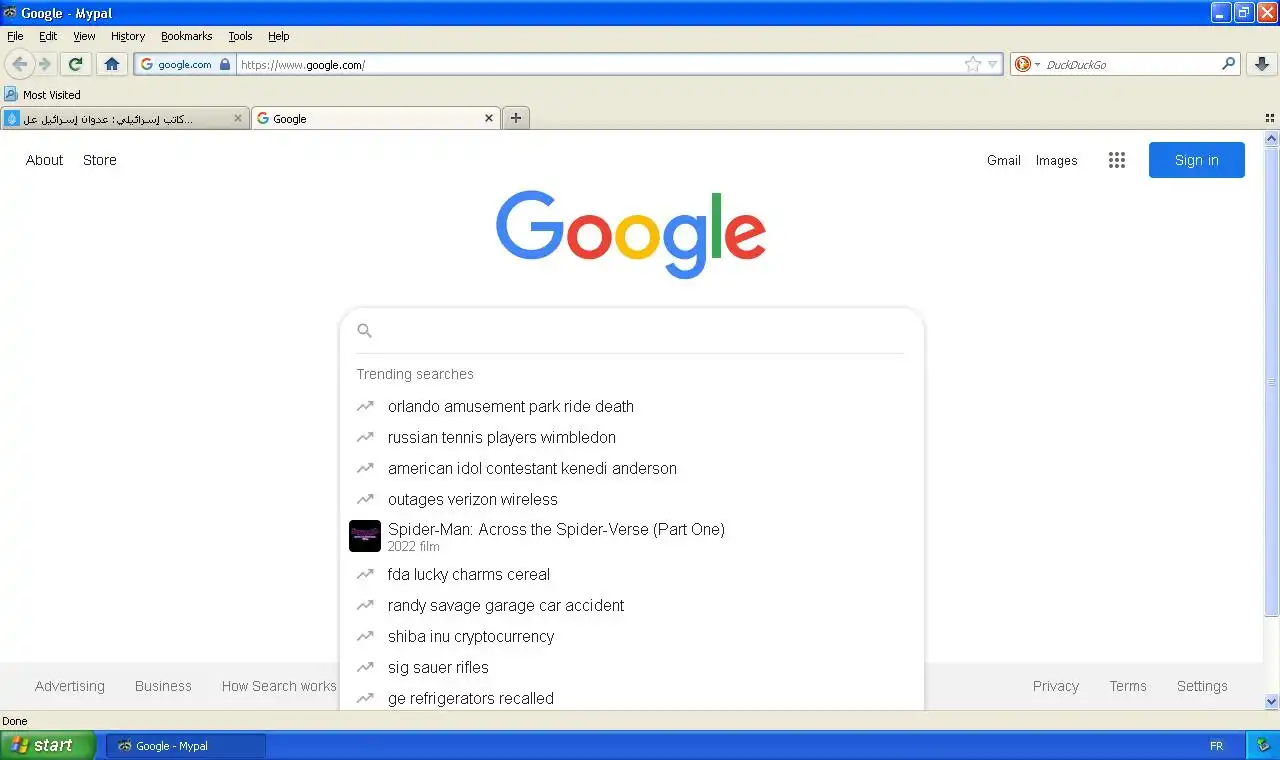This screenshot has width=1280, height=760.
Task: Click the Spider-Man film thumbnail
Action: click(x=365, y=536)
